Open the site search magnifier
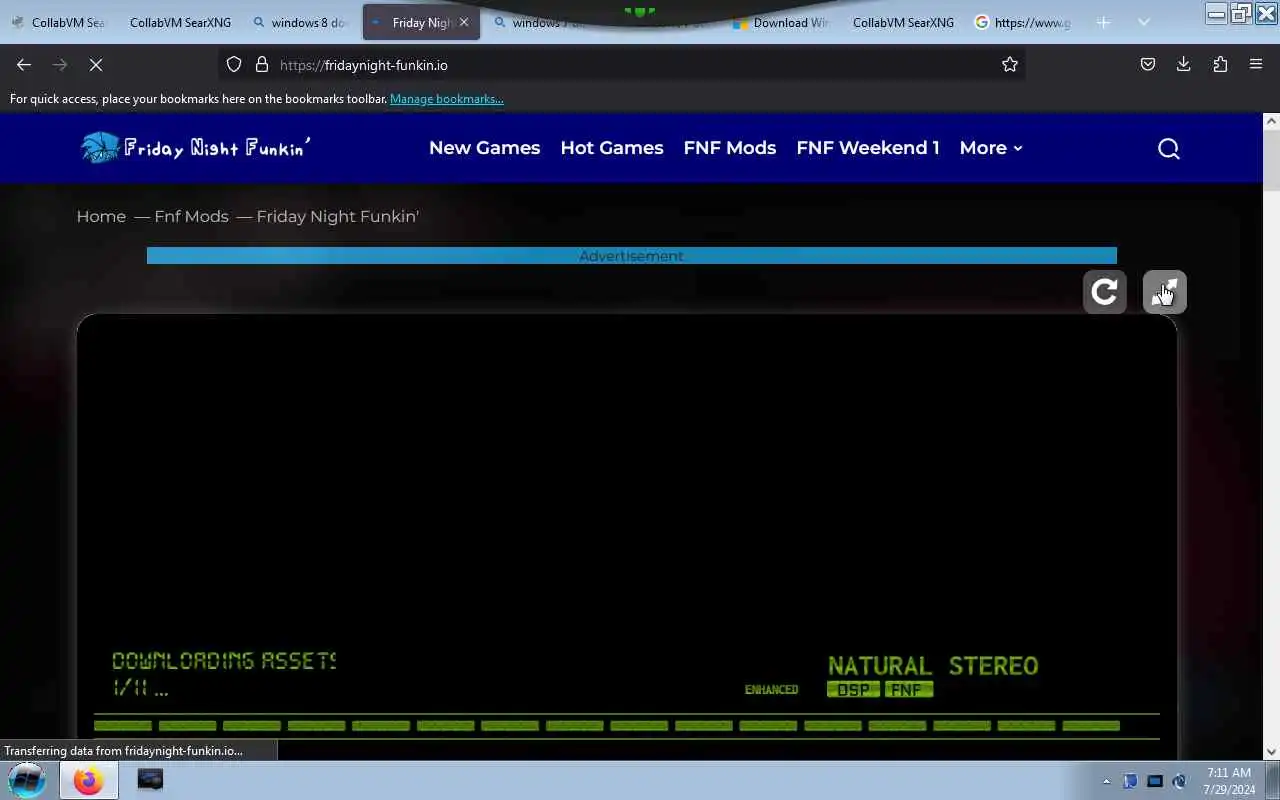 (1169, 148)
